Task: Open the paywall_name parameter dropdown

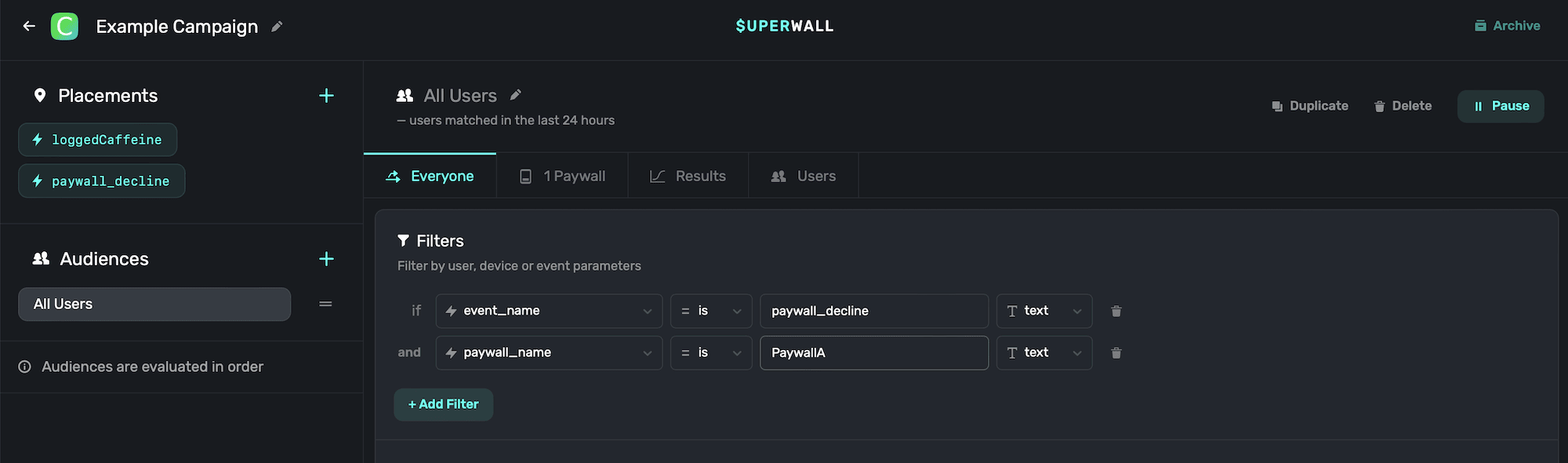Action: coord(549,353)
